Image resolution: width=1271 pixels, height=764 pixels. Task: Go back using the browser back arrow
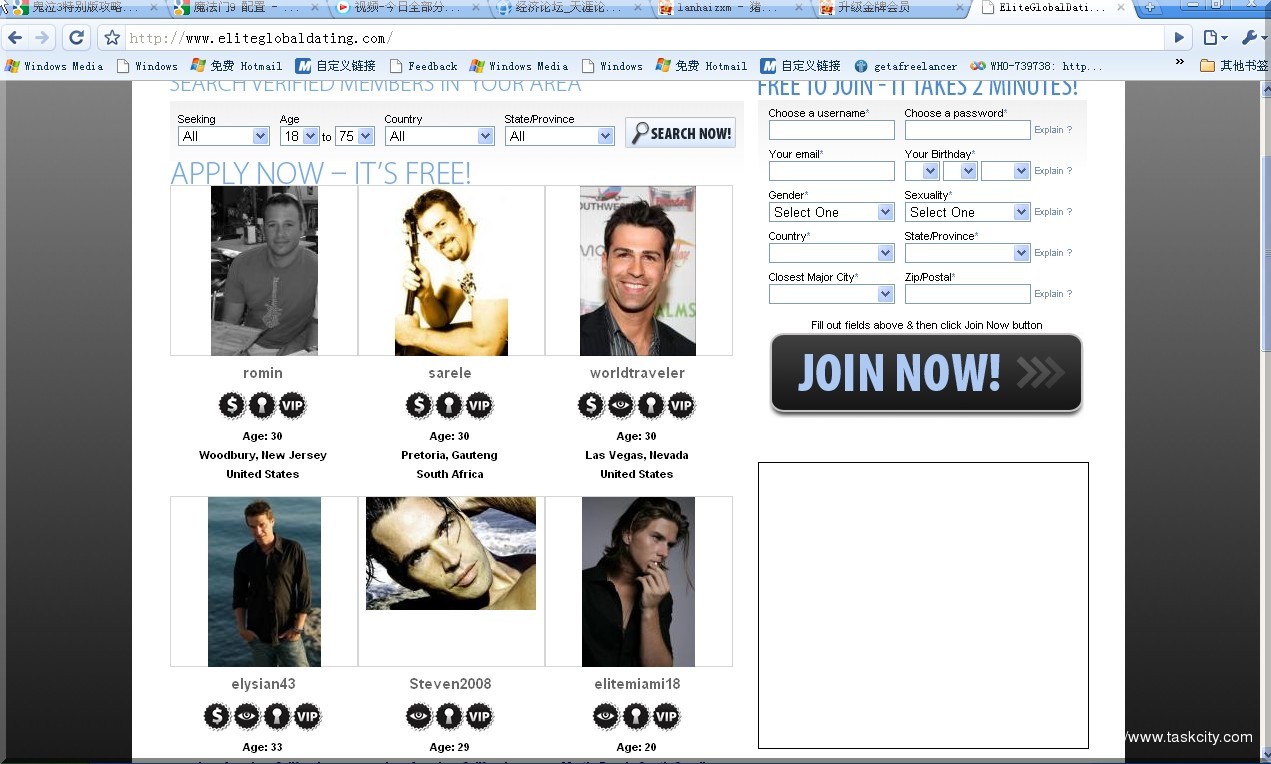15,38
